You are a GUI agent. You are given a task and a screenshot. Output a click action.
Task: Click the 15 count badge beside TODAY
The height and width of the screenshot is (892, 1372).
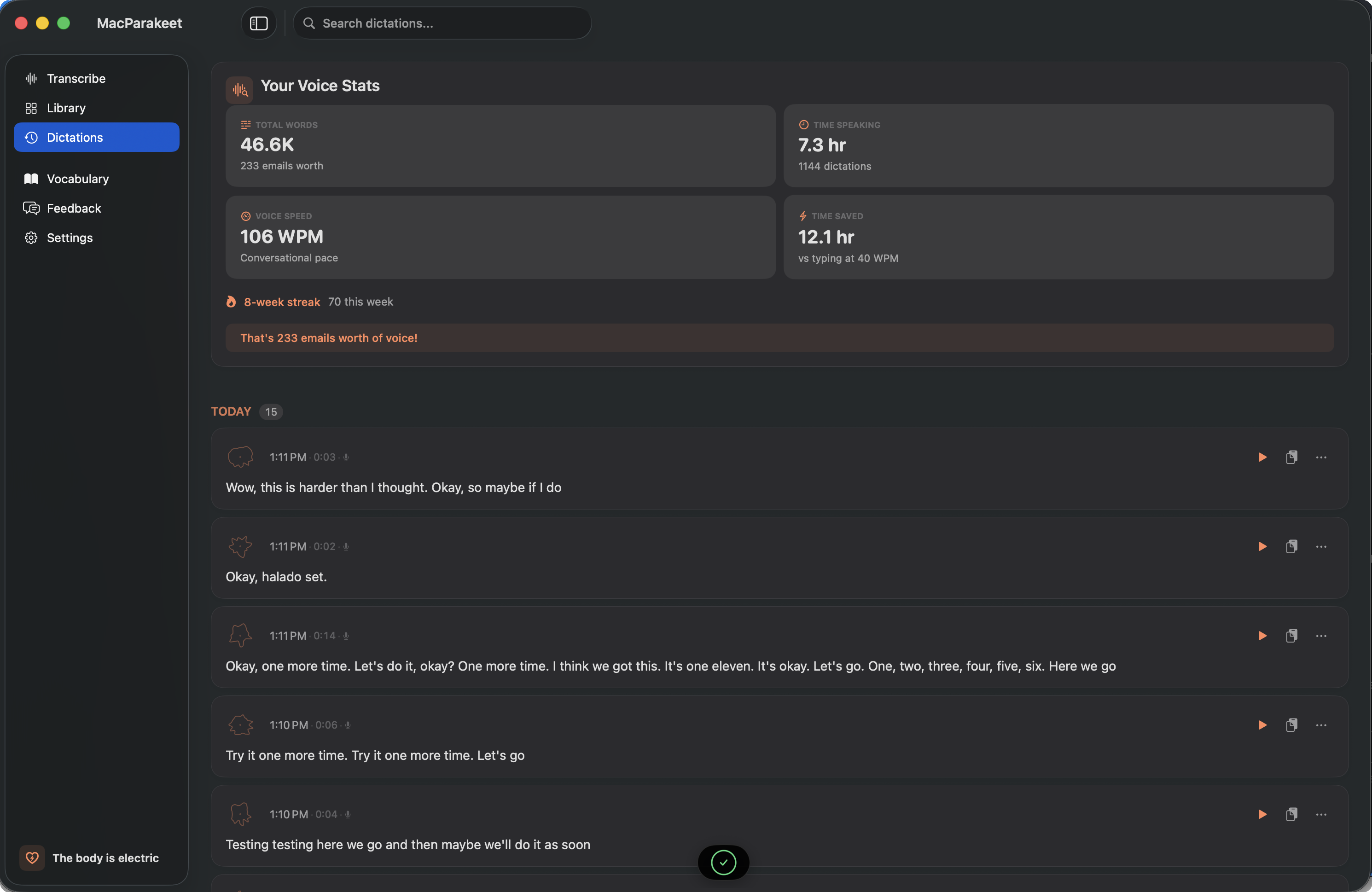pyautogui.click(x=271, y=412)
